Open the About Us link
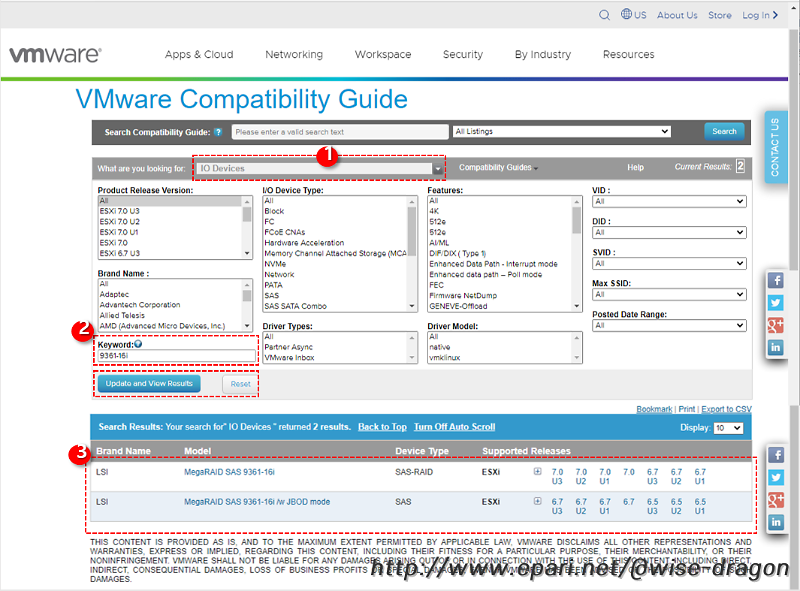The image size is (800, 591). click(677, 15)
